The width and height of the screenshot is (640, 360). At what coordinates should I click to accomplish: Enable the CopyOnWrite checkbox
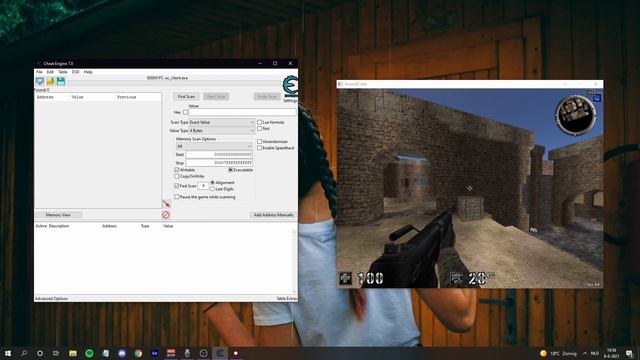[x=177, y=176]
